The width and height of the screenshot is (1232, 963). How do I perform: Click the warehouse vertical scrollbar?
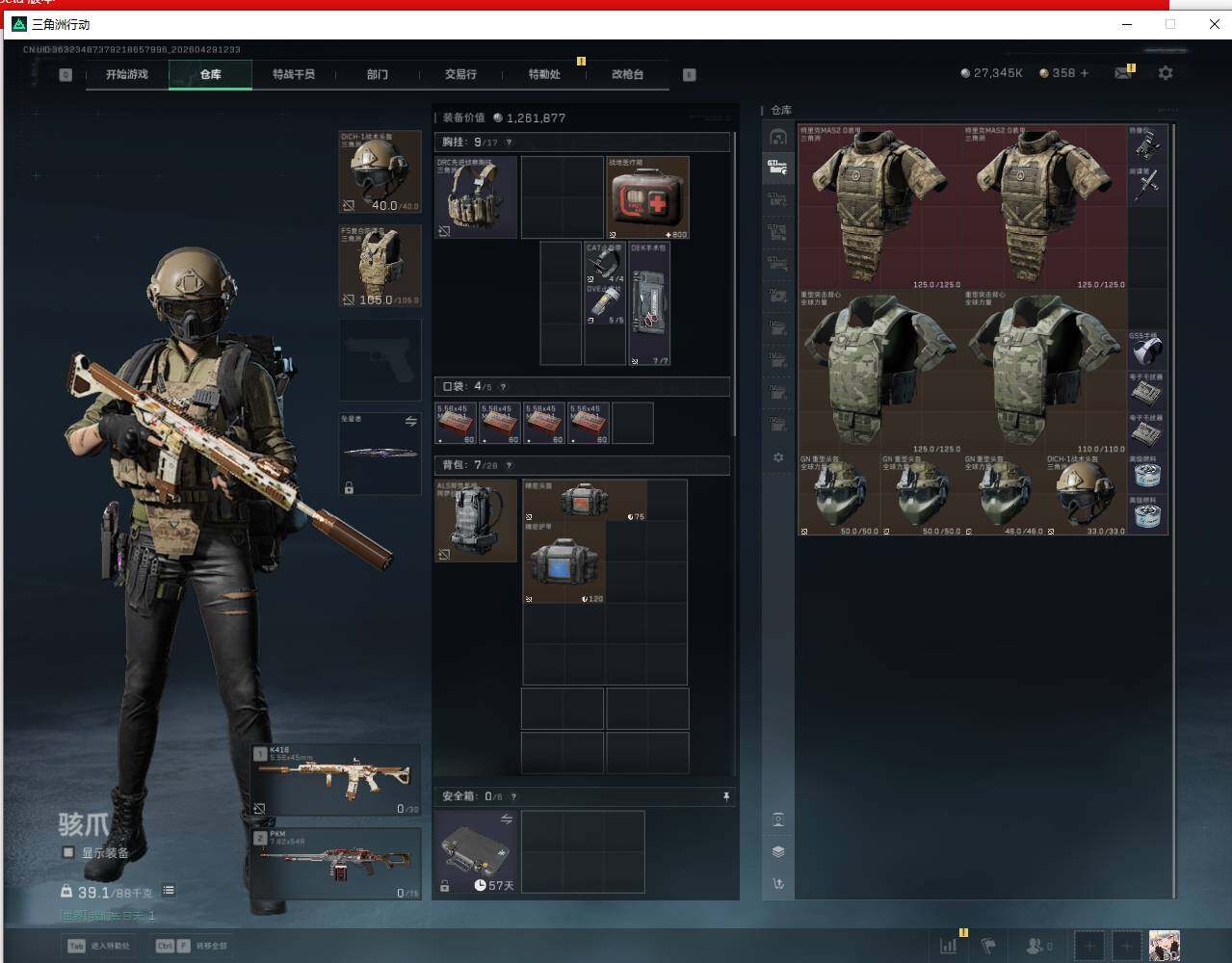(1172, 510)
